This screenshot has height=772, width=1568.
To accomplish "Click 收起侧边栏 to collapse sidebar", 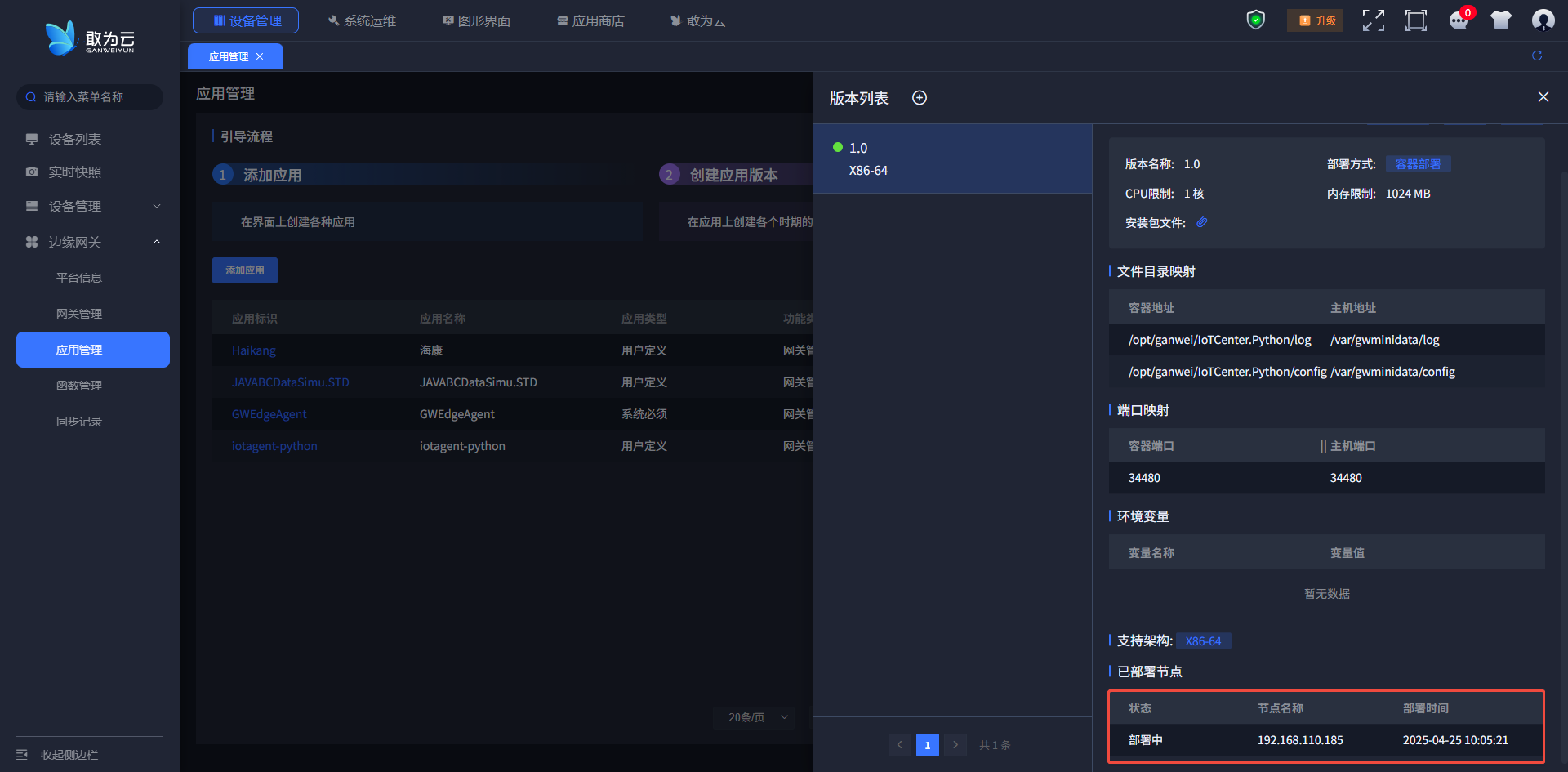I will pyautogui.click(x=57, y=755).
